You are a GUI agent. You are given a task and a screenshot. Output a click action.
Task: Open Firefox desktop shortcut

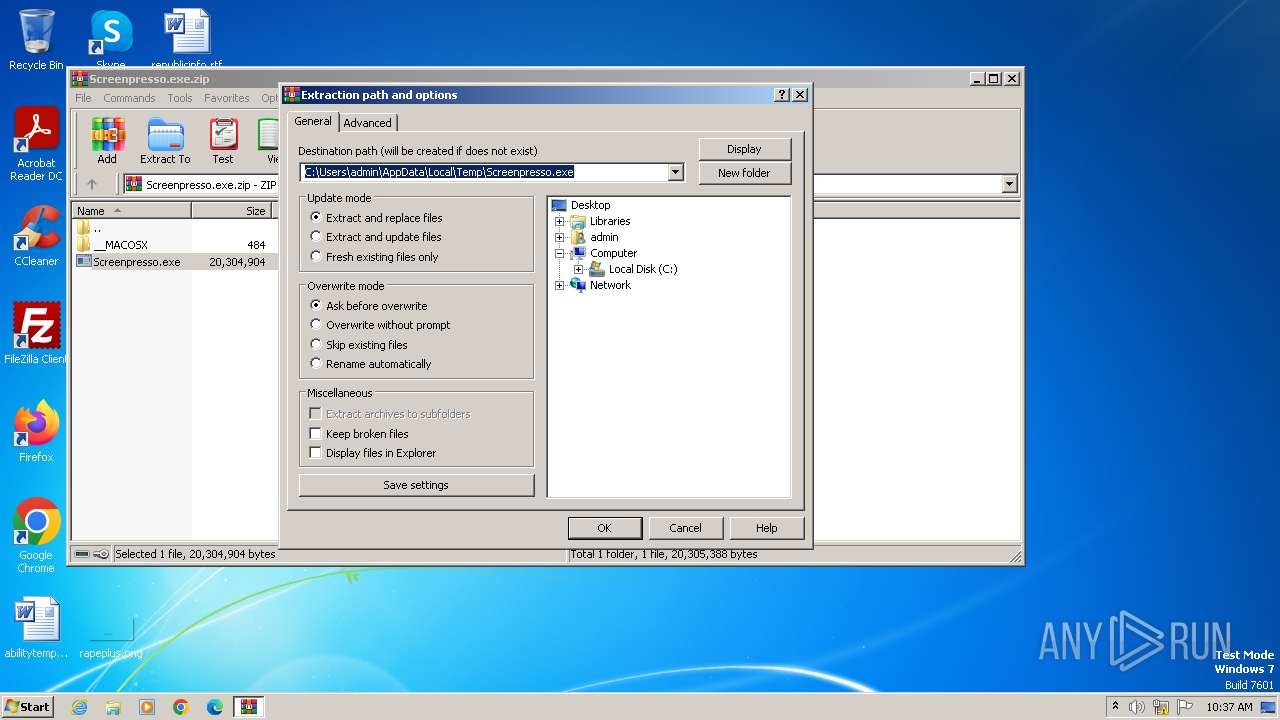[x=36, y=431]
